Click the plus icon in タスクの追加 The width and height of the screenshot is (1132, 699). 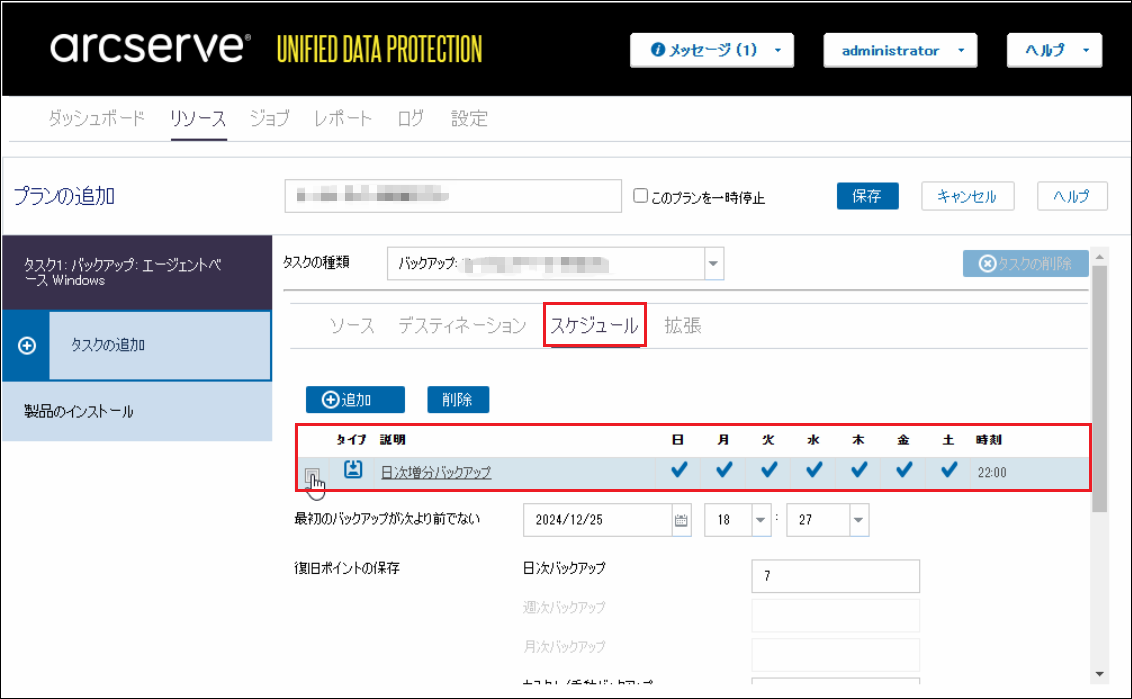tap(27, 345)
